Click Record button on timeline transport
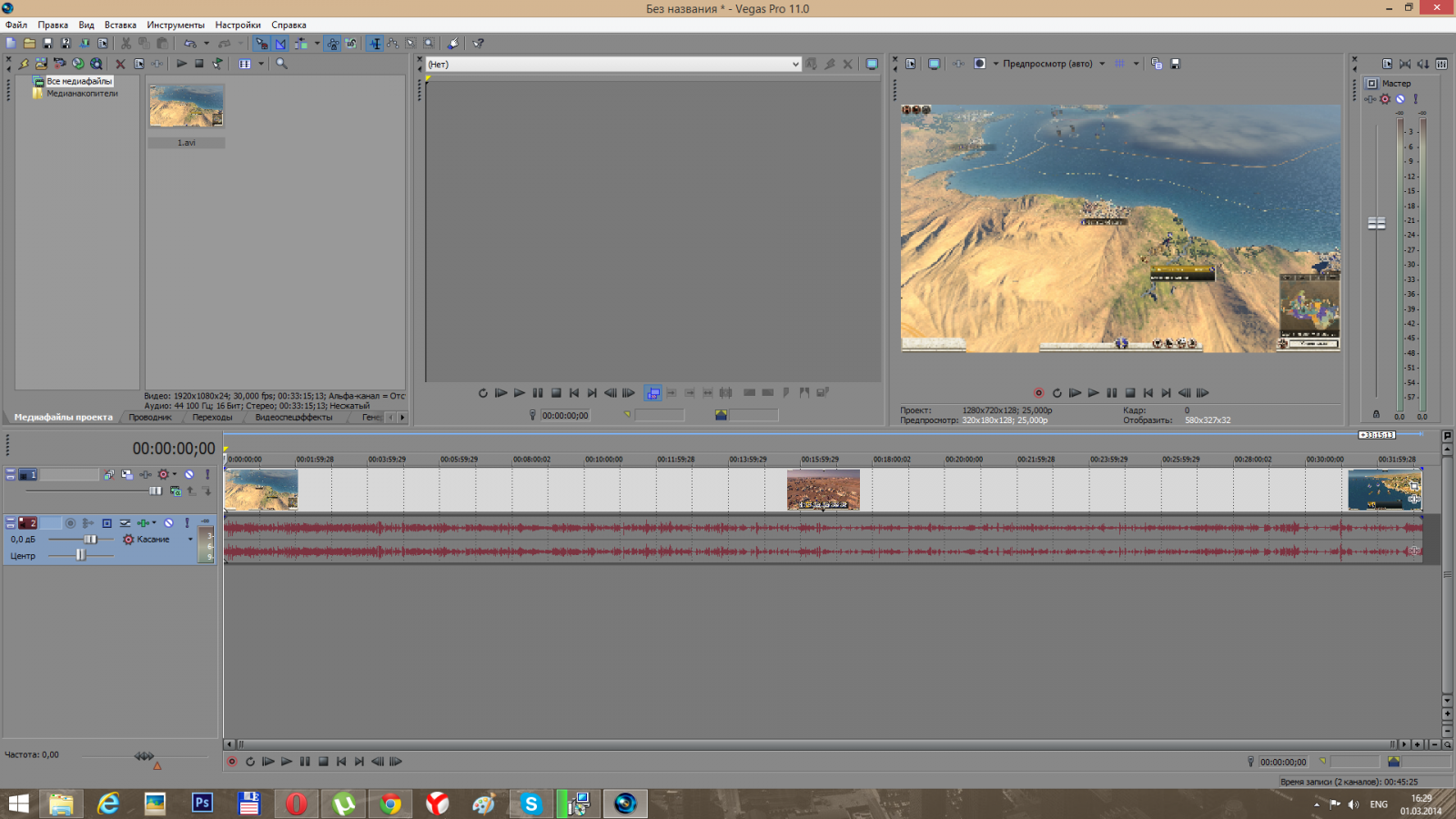 coord(232,762)
